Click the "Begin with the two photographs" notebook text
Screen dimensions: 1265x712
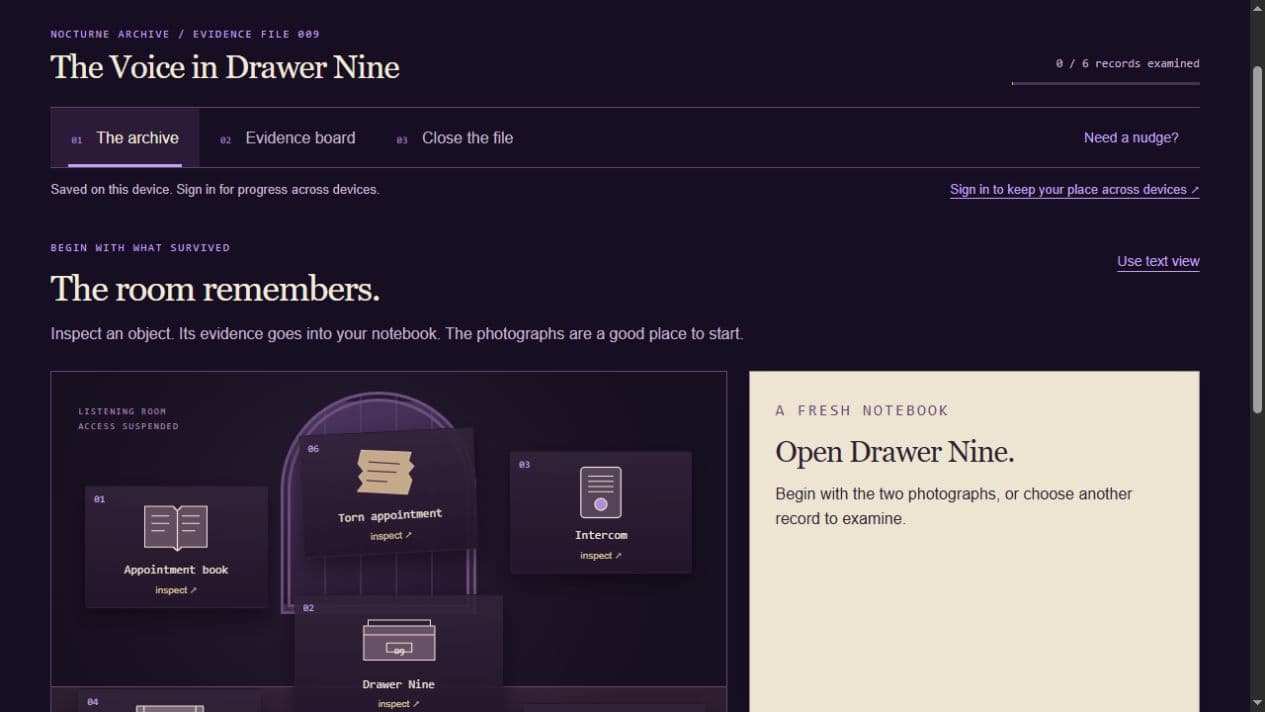click(x=954, y=506)
